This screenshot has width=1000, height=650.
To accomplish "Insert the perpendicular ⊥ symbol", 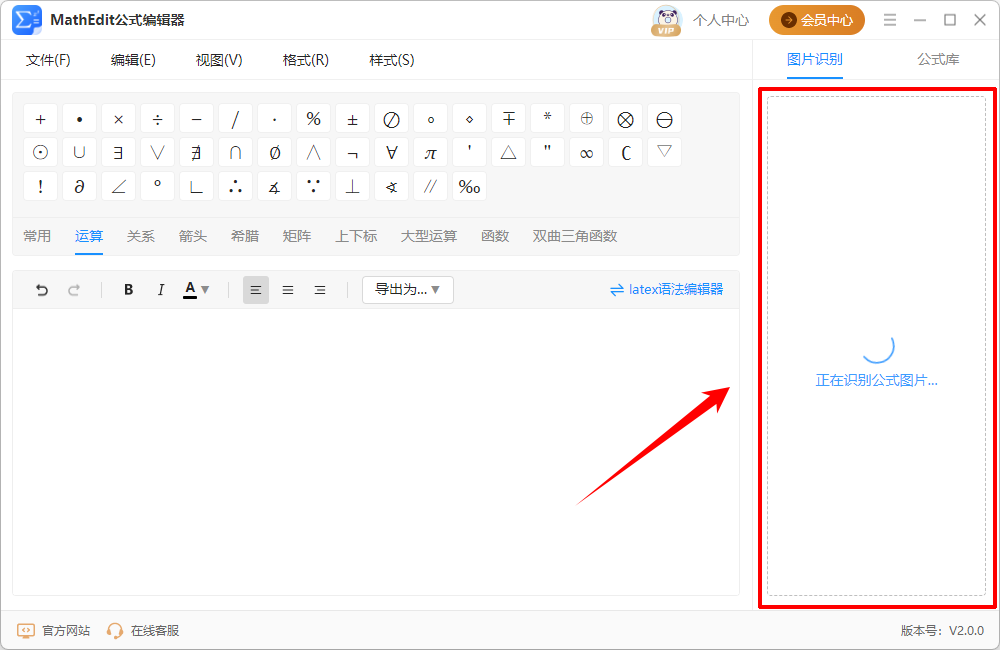I will click(x=352, y=186).
